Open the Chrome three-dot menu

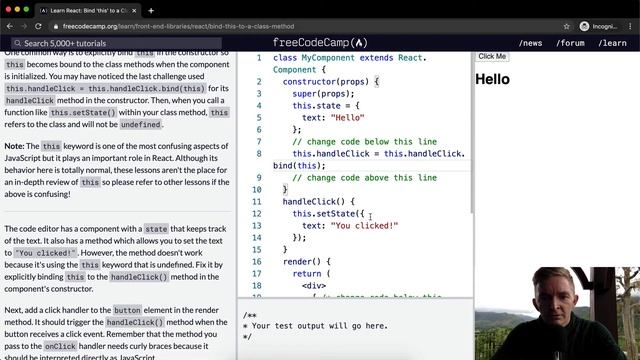pos(630,27)
